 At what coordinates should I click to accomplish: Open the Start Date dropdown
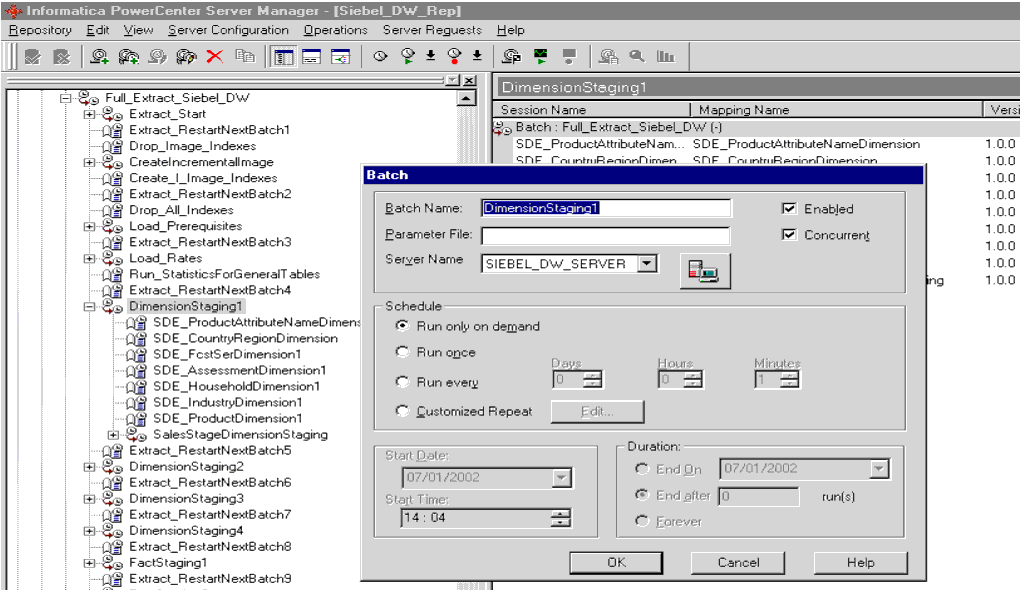[561, 477]
